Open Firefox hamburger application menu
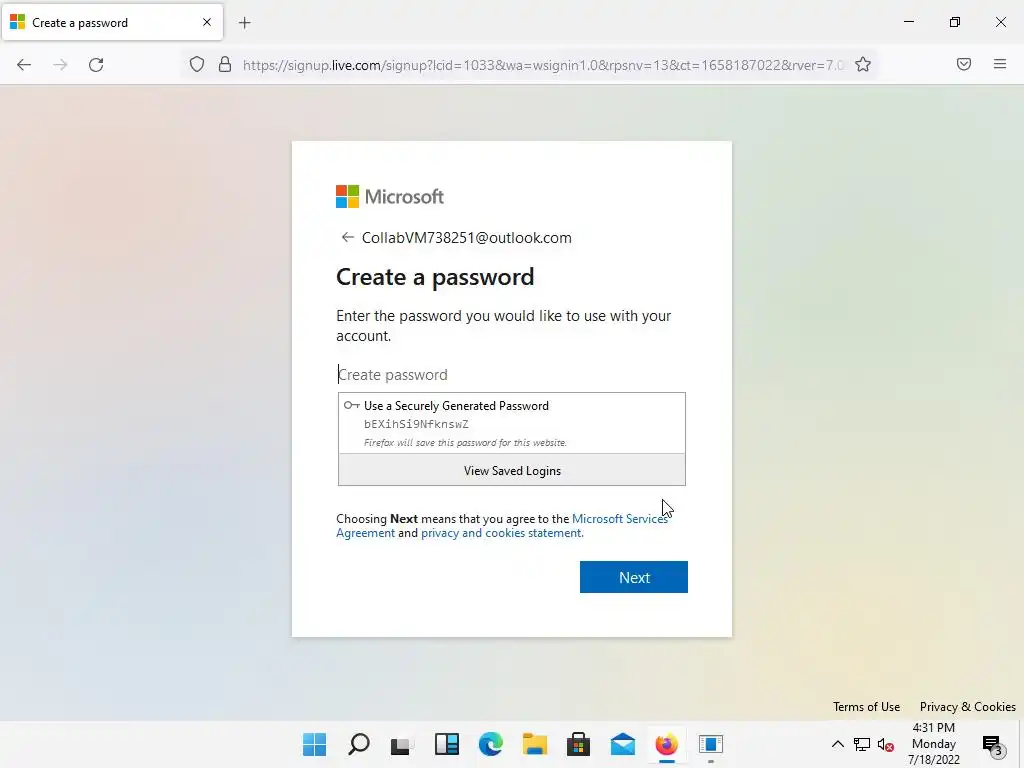The width and height of the screenshot is (1024, 768). 999,64
